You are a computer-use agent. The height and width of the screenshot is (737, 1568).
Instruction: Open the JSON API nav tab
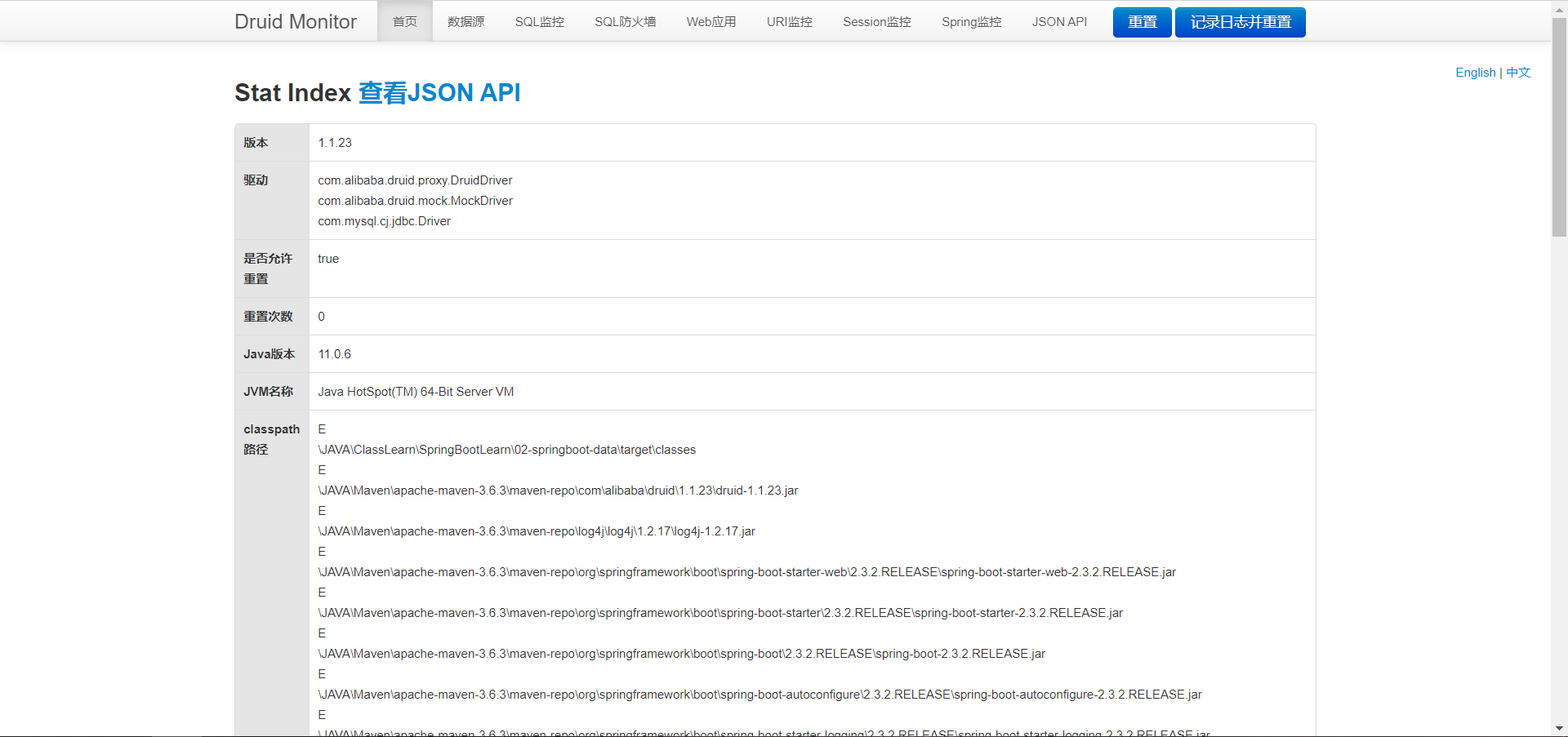[x=1059, y=21]
